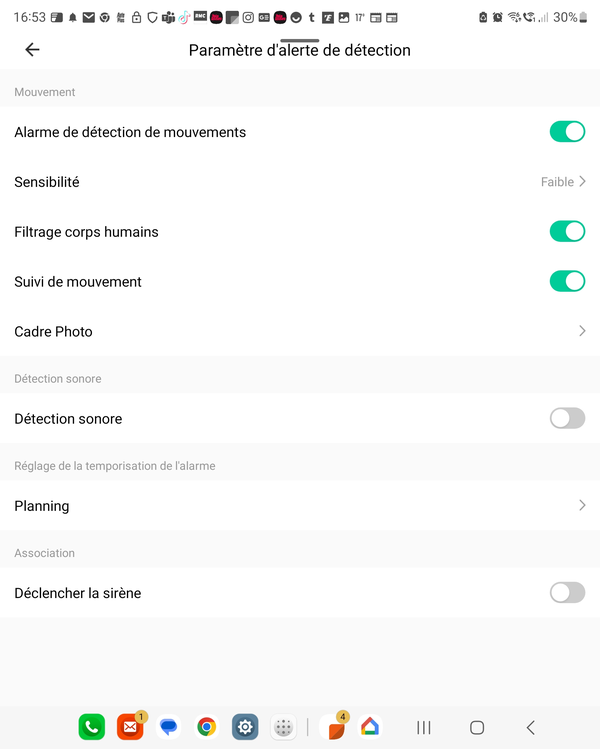Open Chrome browser from dock

click(206, 727)
